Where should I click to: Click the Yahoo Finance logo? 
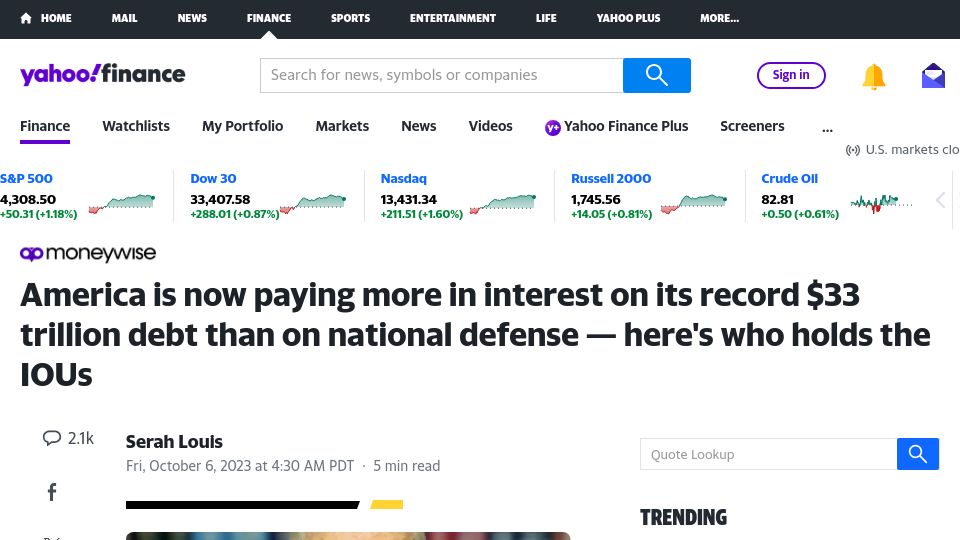102,74
